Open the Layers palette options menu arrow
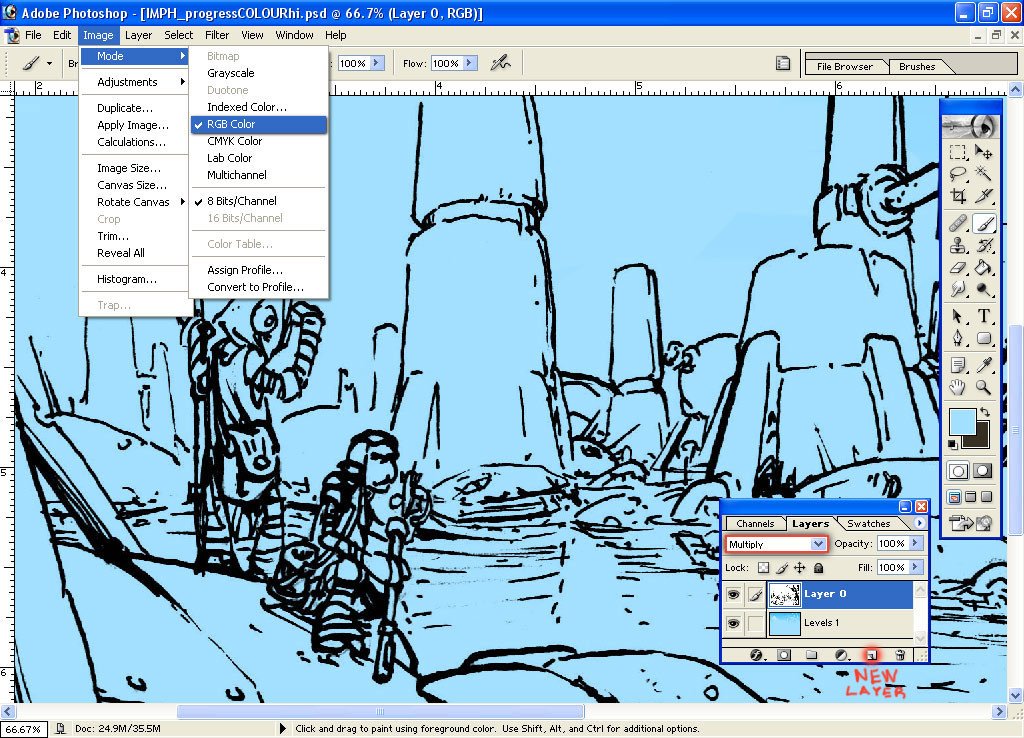This screenshot has width=1024, height=738. (x=920, y=522)
